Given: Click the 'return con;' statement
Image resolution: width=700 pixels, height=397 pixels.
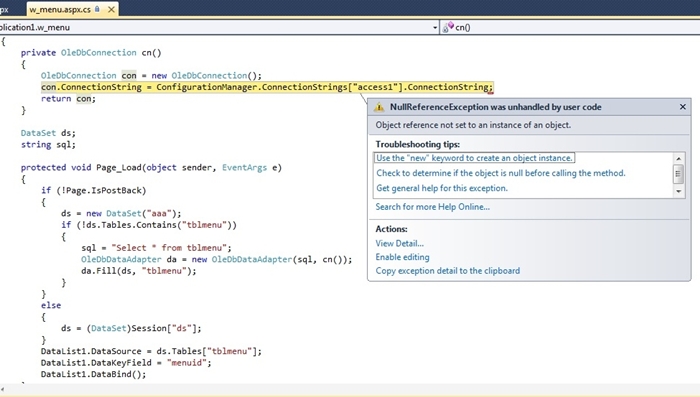Looking at the screenshot, I should pos(68,99).
